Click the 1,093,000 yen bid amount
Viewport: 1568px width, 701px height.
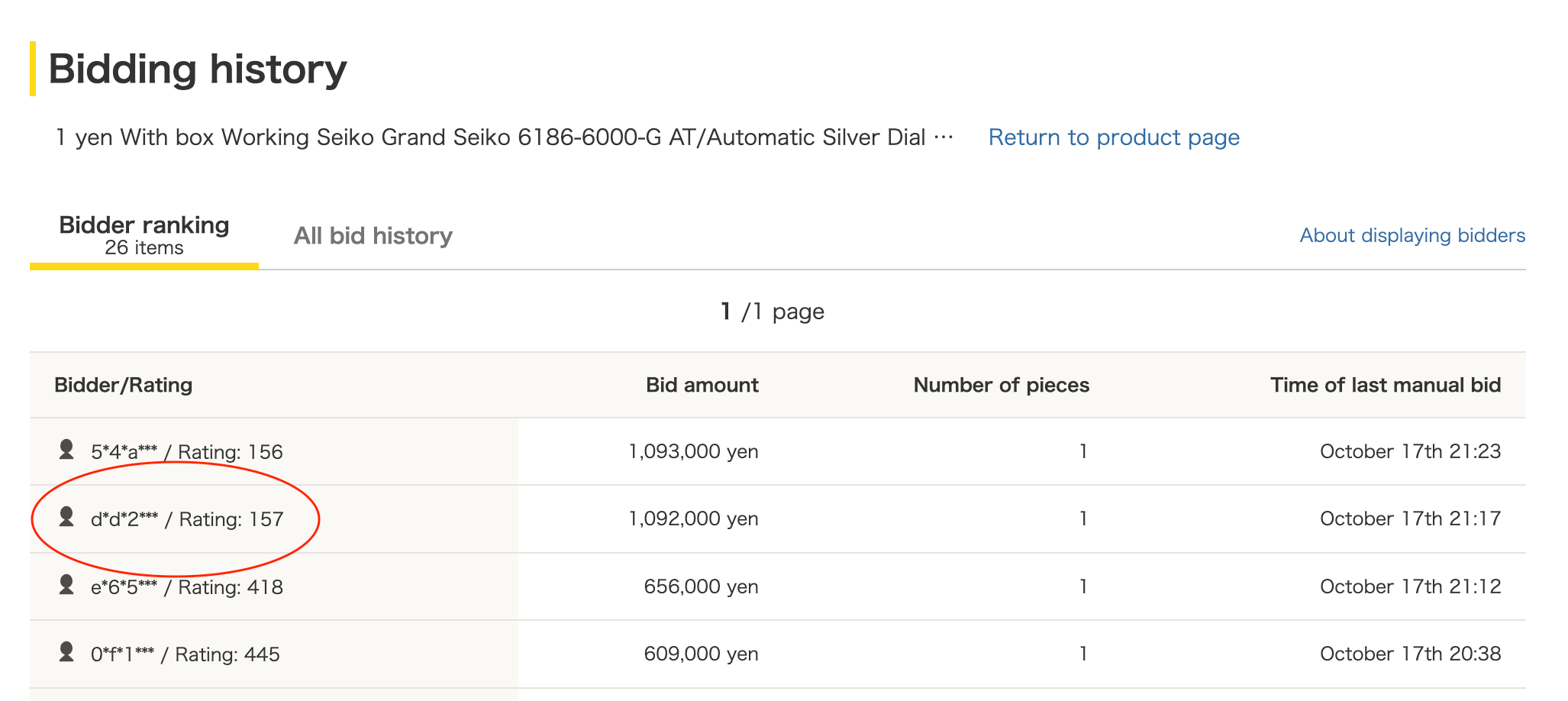pos(693,451)
